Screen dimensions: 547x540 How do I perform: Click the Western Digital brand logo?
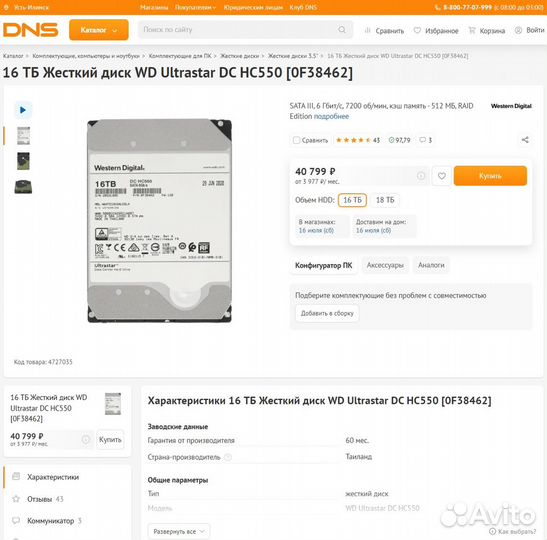[x=511, y=106]
